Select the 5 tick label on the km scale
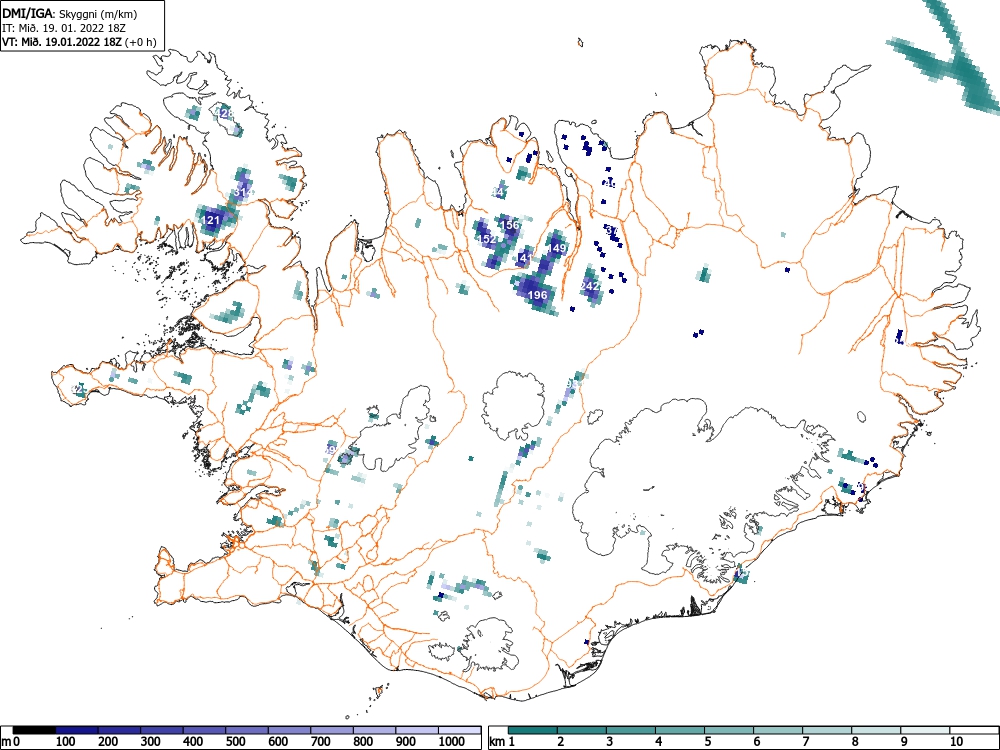This screenshot has height=750, width=1000. click(x=707, y=742)
